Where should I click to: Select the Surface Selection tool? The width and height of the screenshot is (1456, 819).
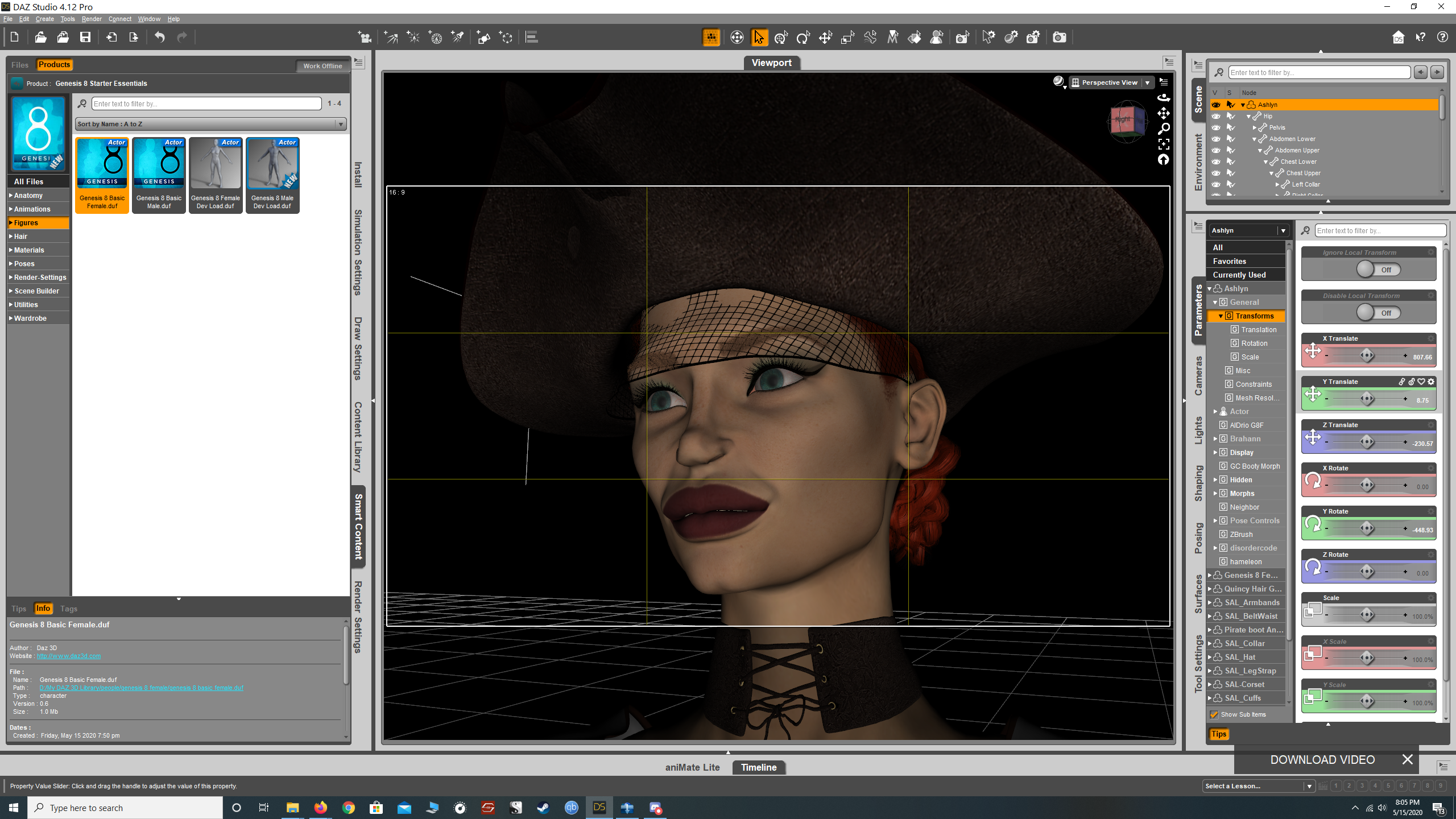[915, 38]
